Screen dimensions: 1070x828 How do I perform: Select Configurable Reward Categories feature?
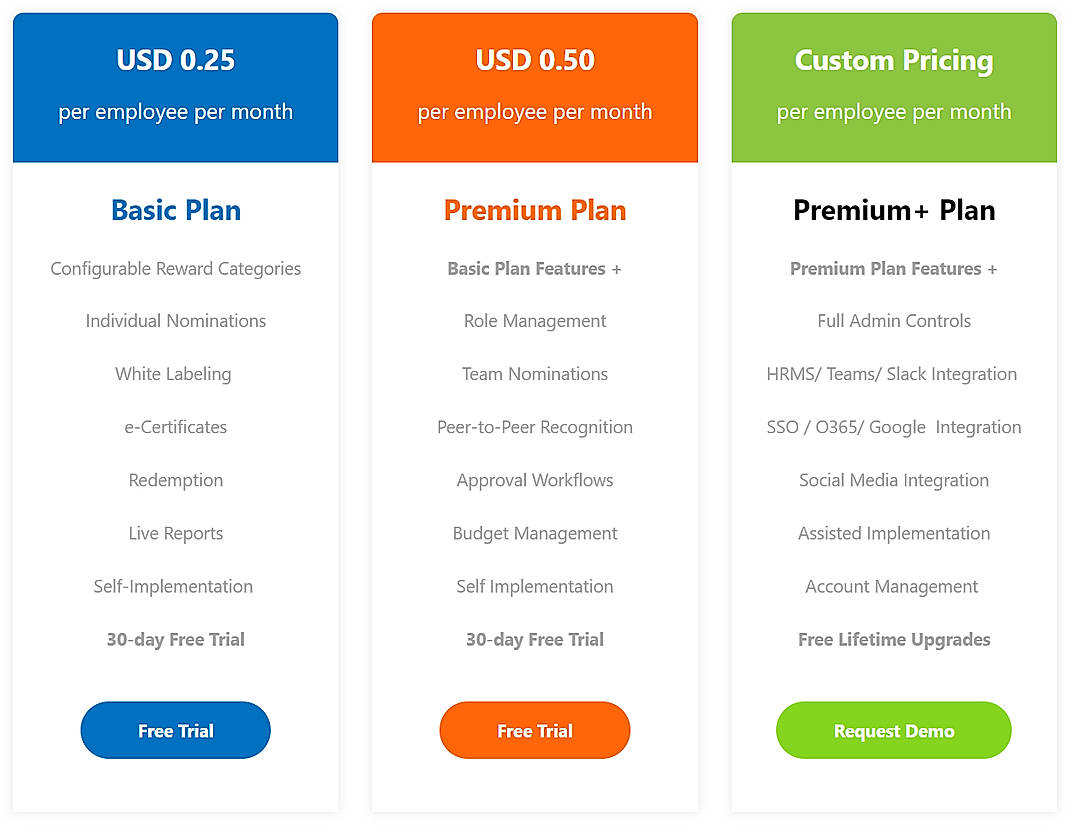175,268
